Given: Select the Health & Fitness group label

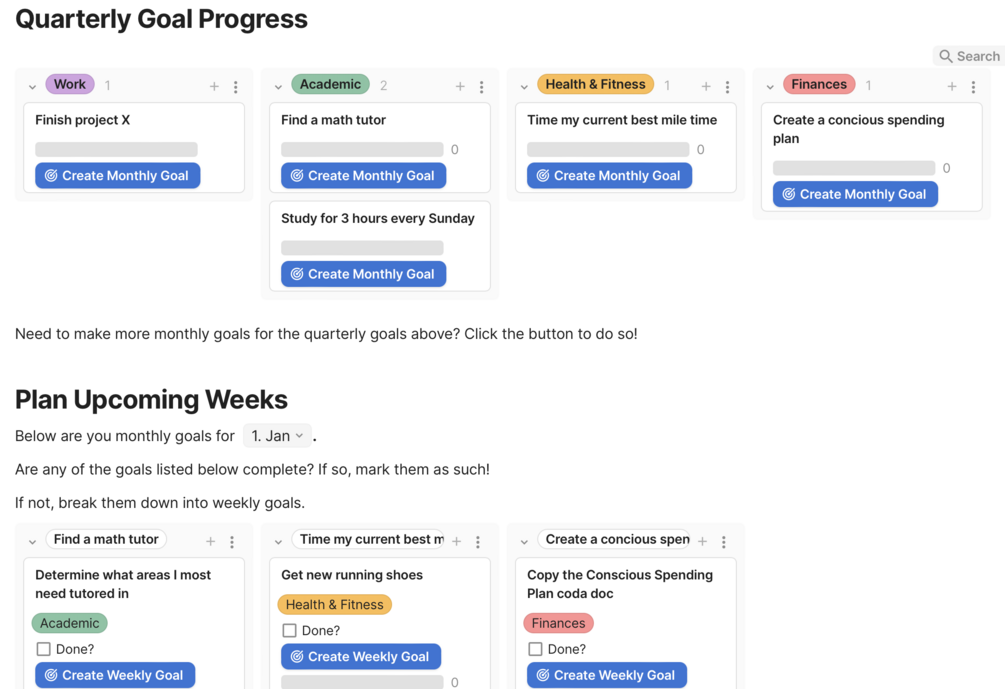Looking at the screenshot, I should click(595, 85).
